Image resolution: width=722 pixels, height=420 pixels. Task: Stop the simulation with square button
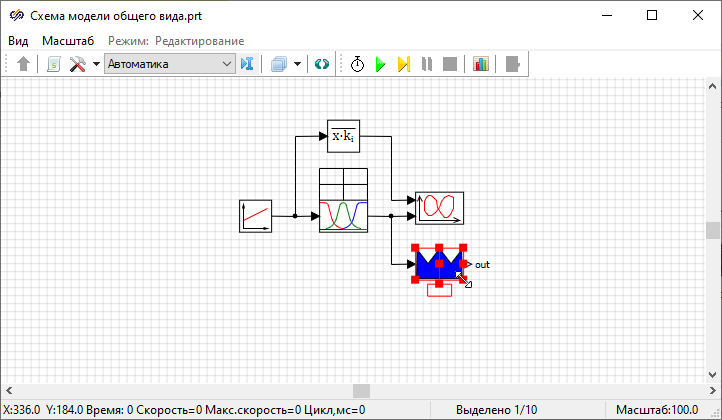450,64
